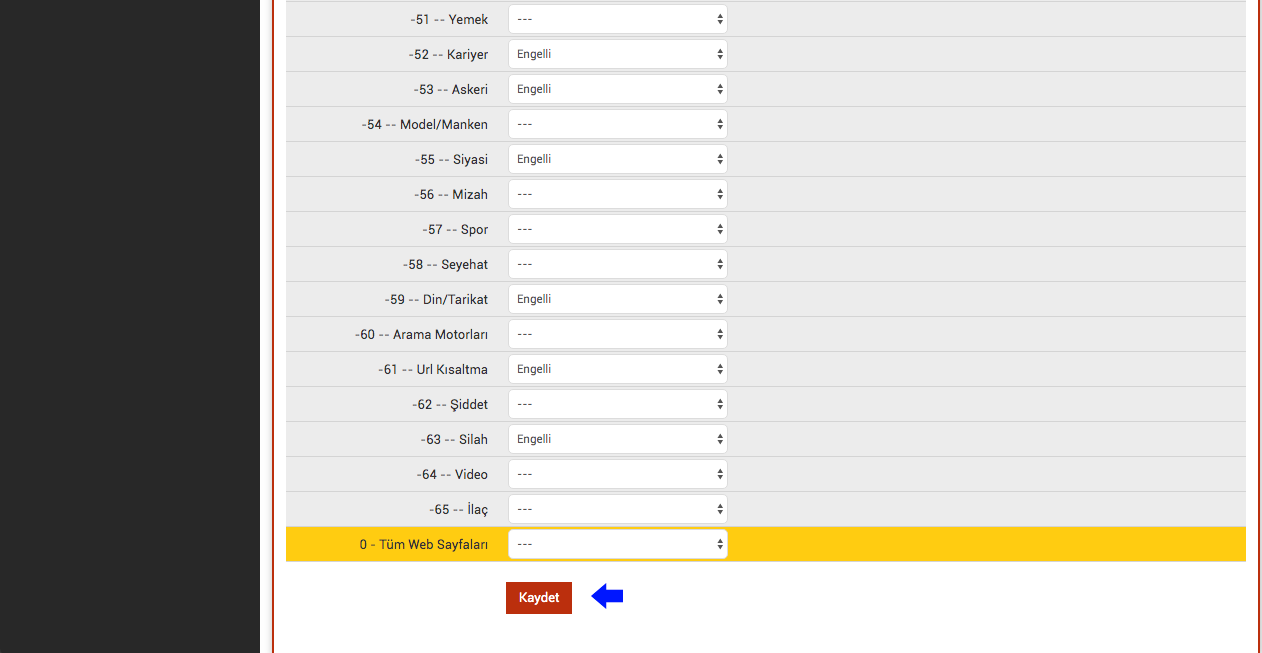Open the Video category dropdown
Screen dimensions: 1262x653
coord(618,474)
